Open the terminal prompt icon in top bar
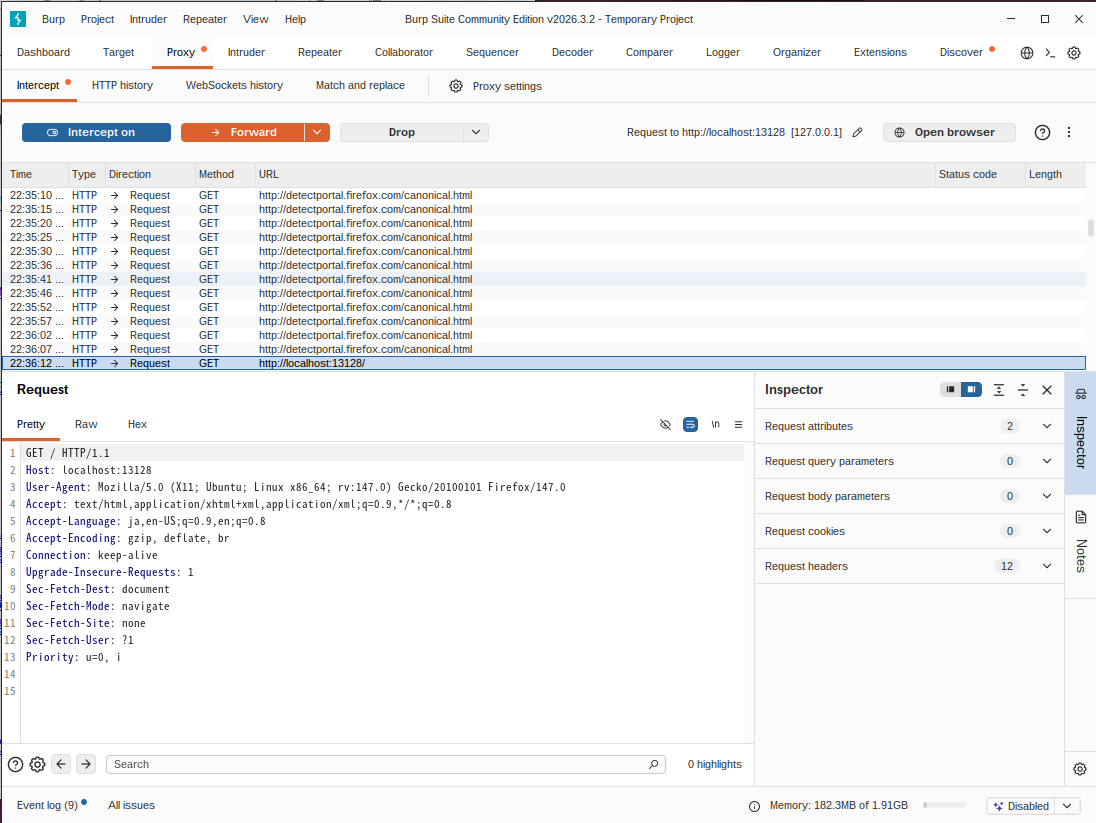This screenshot has width=1096, height=823. pyautogui.click(x=1050, y=52)
